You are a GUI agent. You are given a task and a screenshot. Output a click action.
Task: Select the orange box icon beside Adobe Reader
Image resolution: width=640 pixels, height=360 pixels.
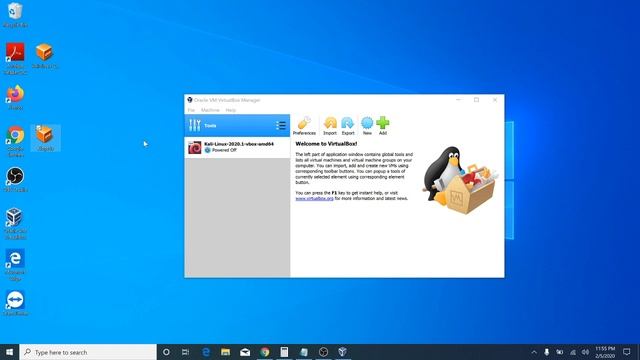[44, 56]
